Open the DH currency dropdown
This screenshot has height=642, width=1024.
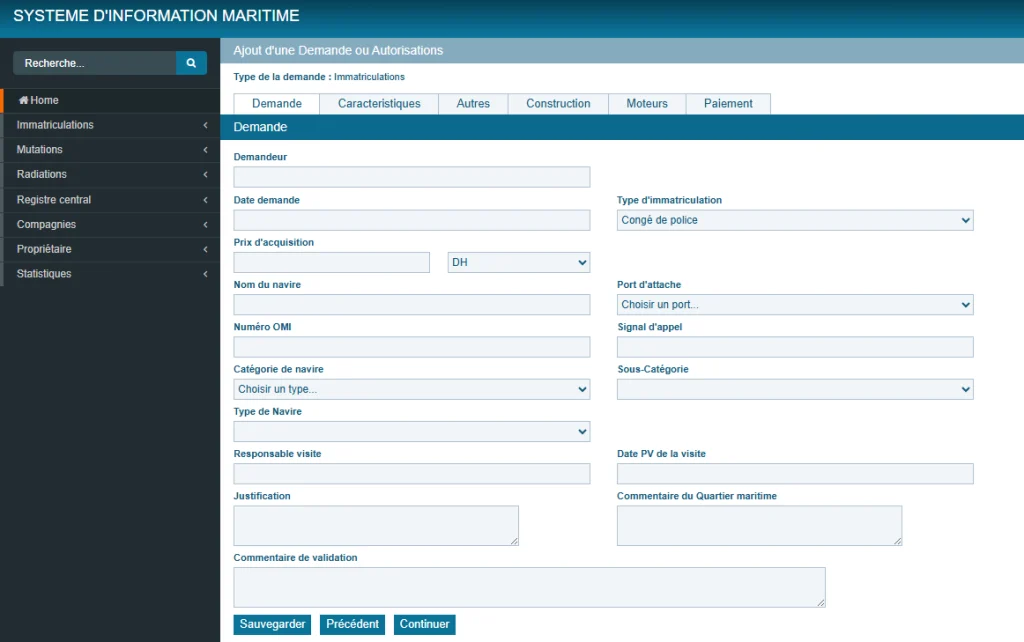click(519, 263)
